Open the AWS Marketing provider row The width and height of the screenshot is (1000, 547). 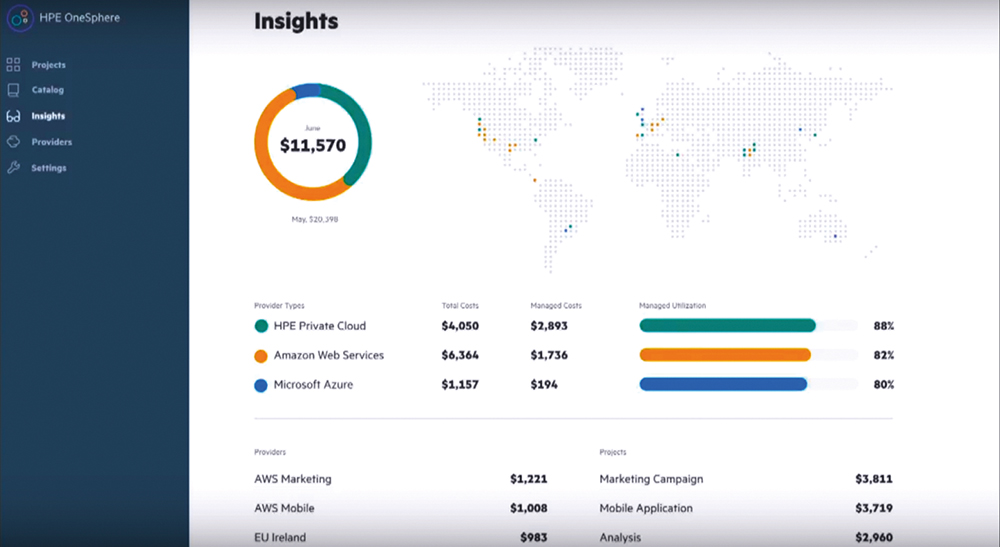pyautogui.click(x=401, y=479)
